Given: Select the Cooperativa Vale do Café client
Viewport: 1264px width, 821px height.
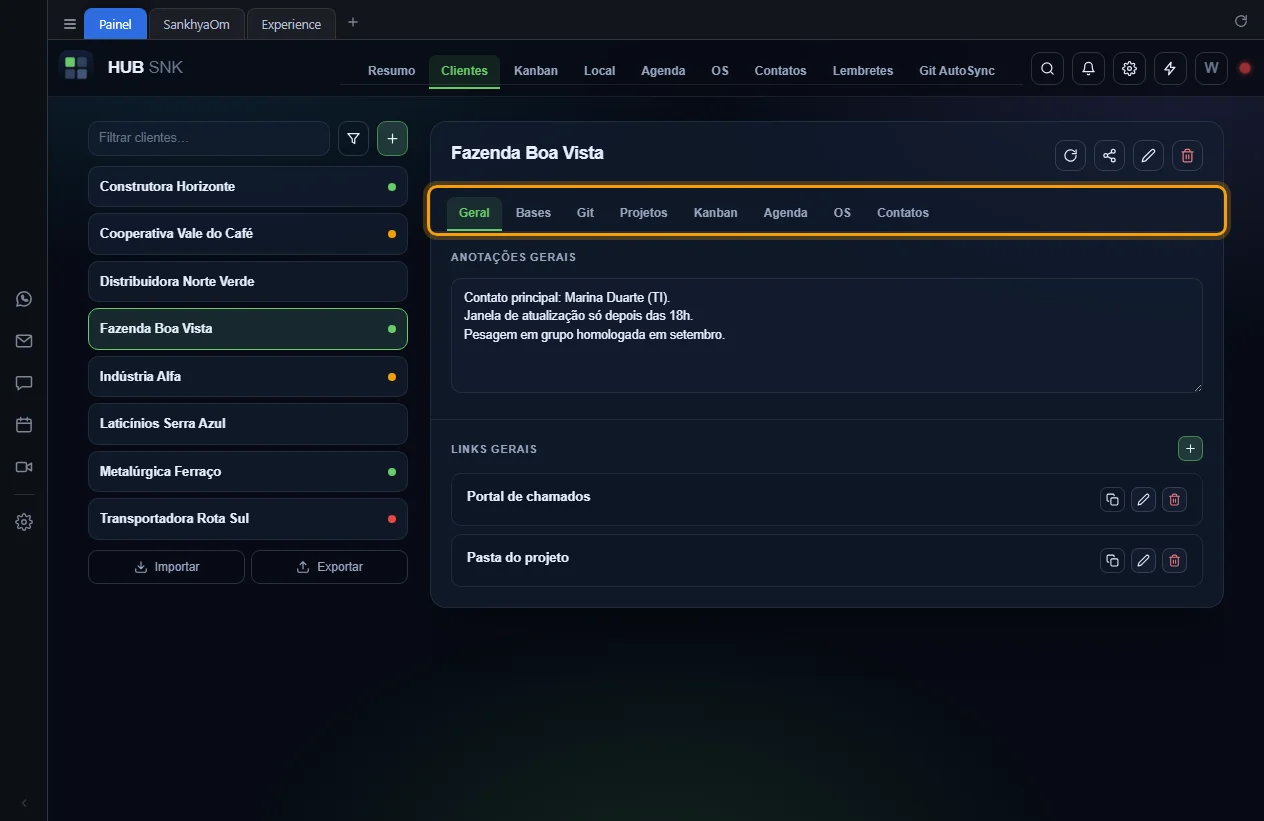Looking at the screenshot, I should pyautogui.click(x=248, y=234).
